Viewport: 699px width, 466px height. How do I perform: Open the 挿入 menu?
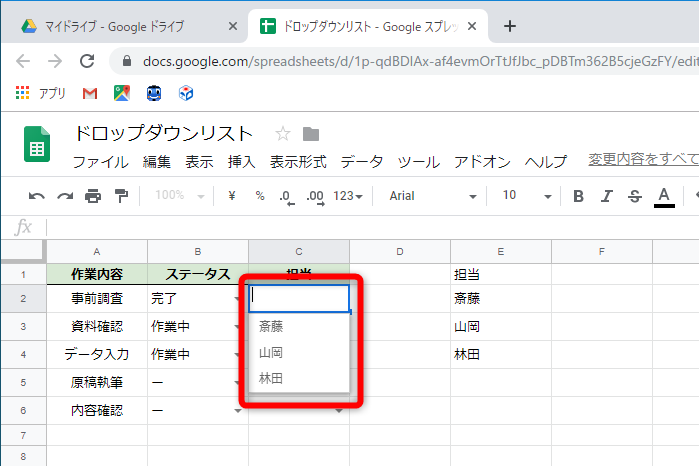tap(242, 161)
